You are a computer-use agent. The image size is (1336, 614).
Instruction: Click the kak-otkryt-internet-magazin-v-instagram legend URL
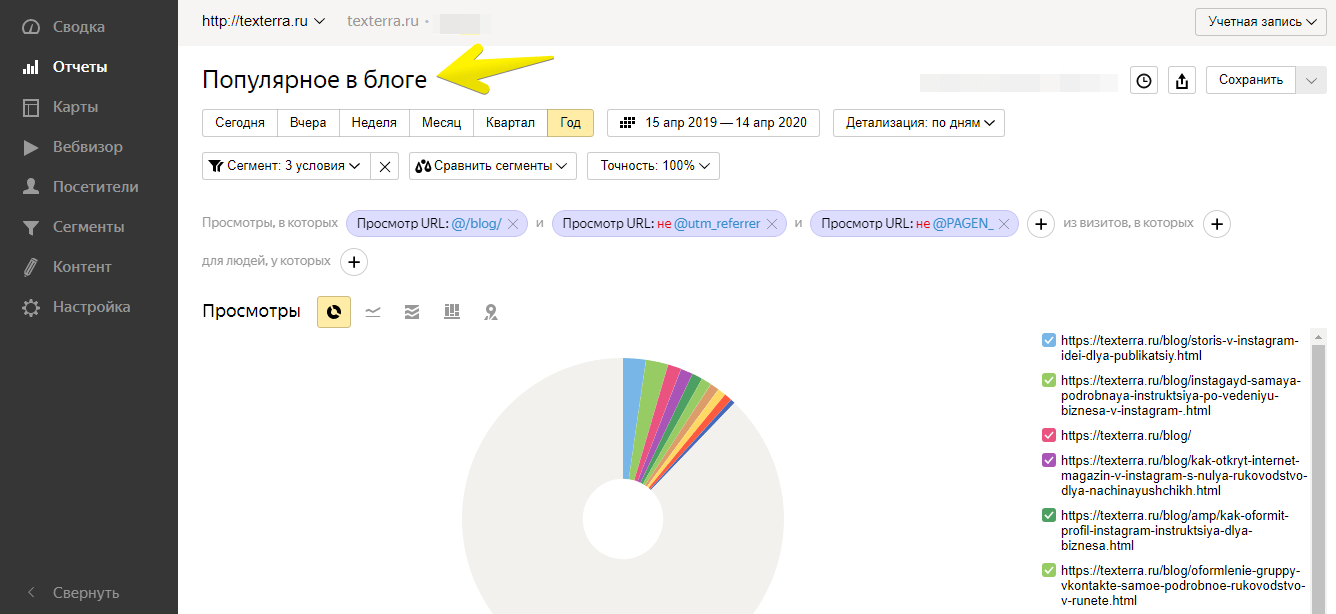[1184, 475]
